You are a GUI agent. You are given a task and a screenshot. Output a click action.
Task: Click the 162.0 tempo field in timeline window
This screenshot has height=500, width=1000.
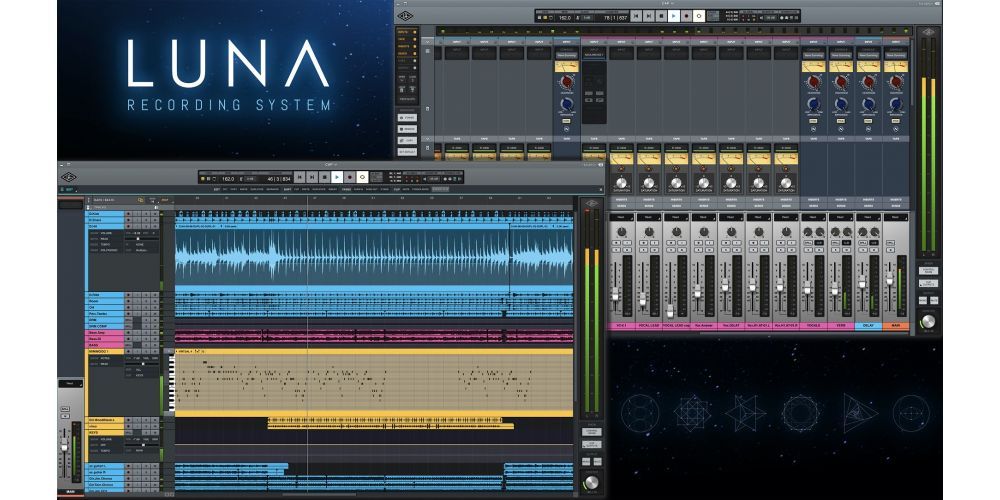(228, 179)
